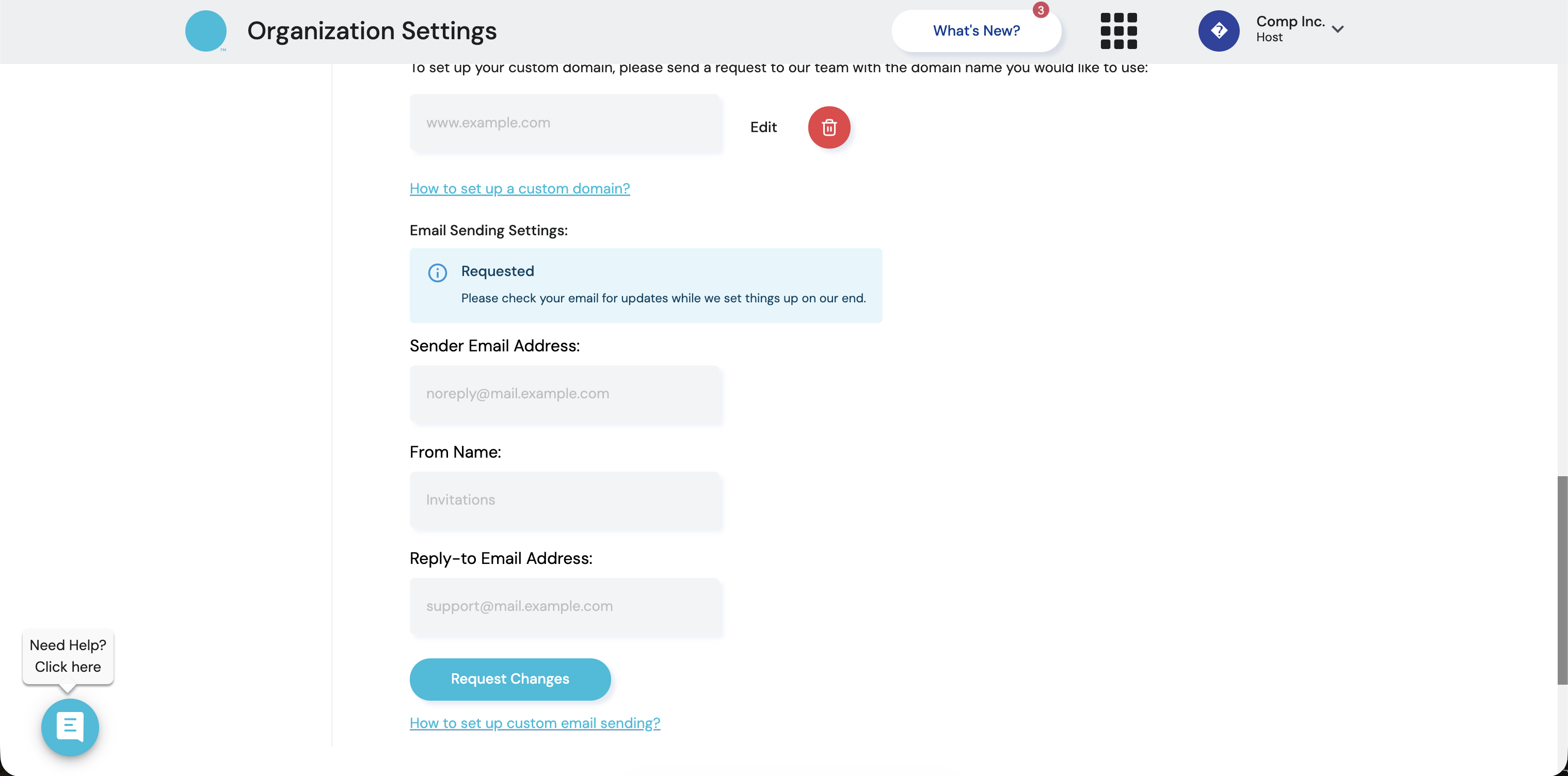Viewport: 1568px width, 776px height.
Task: Delete the custom domain with trash icon
Action: tap(828, 127)
